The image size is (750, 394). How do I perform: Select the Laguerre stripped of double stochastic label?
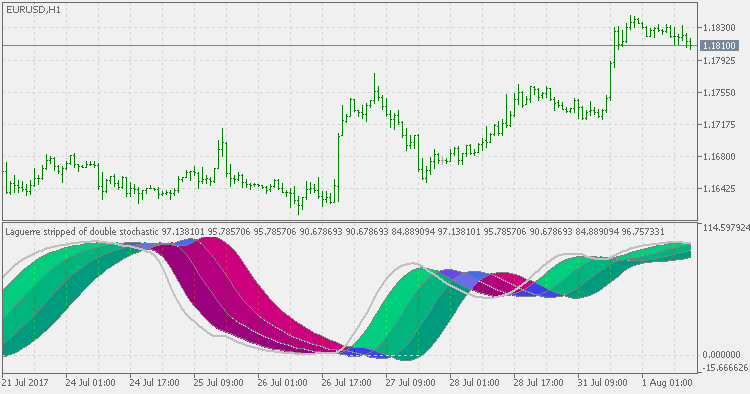[82, 232]
